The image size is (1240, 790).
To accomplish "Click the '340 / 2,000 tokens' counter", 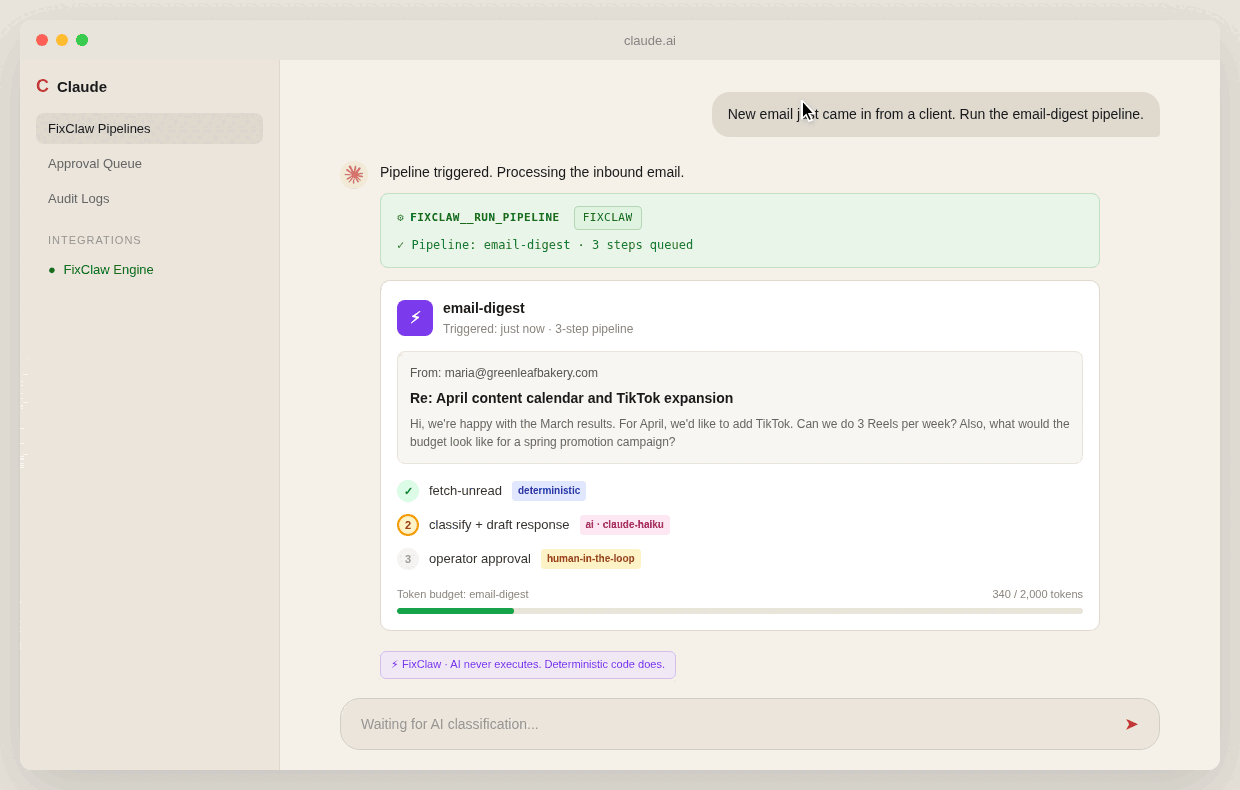I will 1037,594.
